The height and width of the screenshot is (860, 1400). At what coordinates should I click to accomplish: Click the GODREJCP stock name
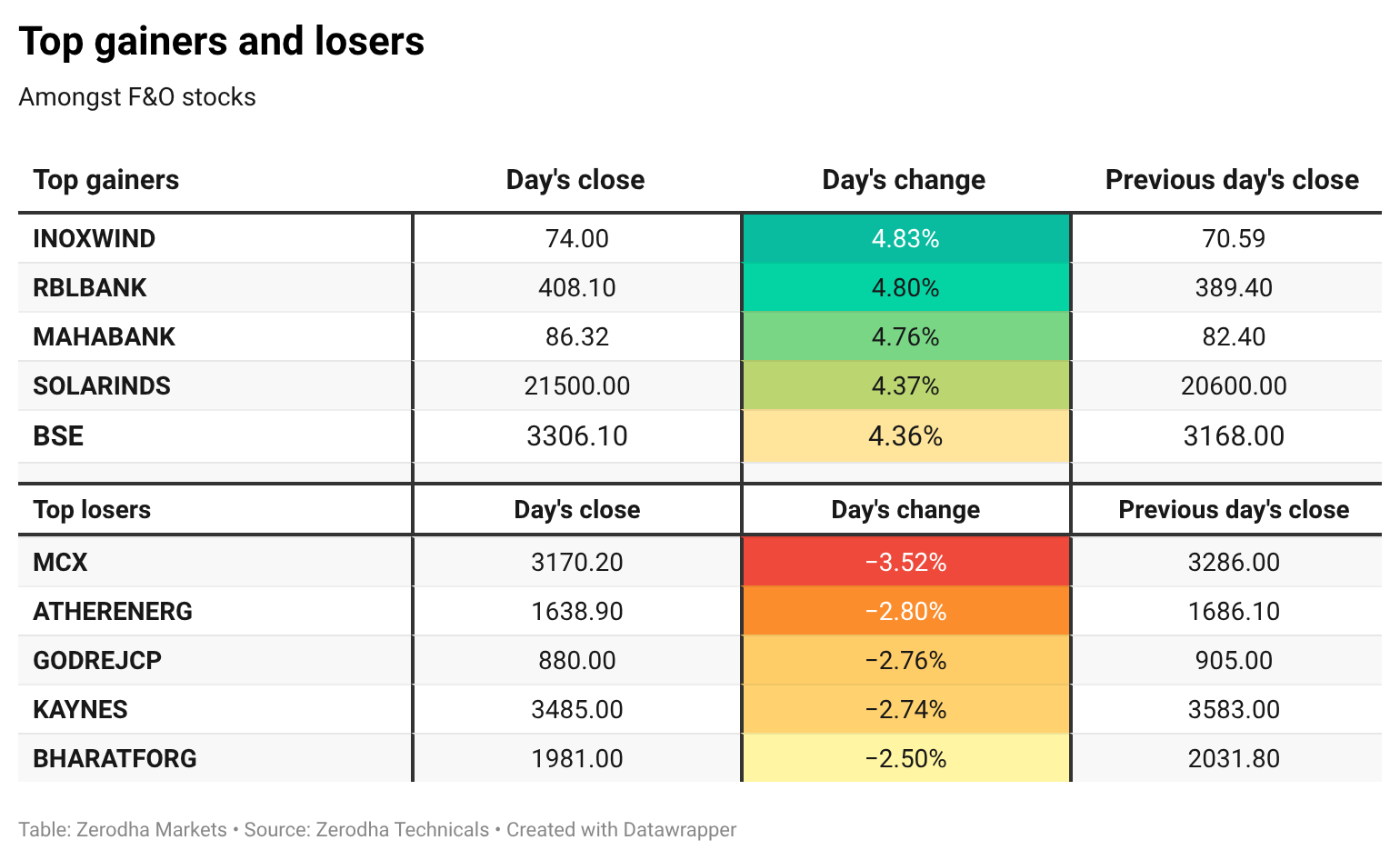[97, 660]
